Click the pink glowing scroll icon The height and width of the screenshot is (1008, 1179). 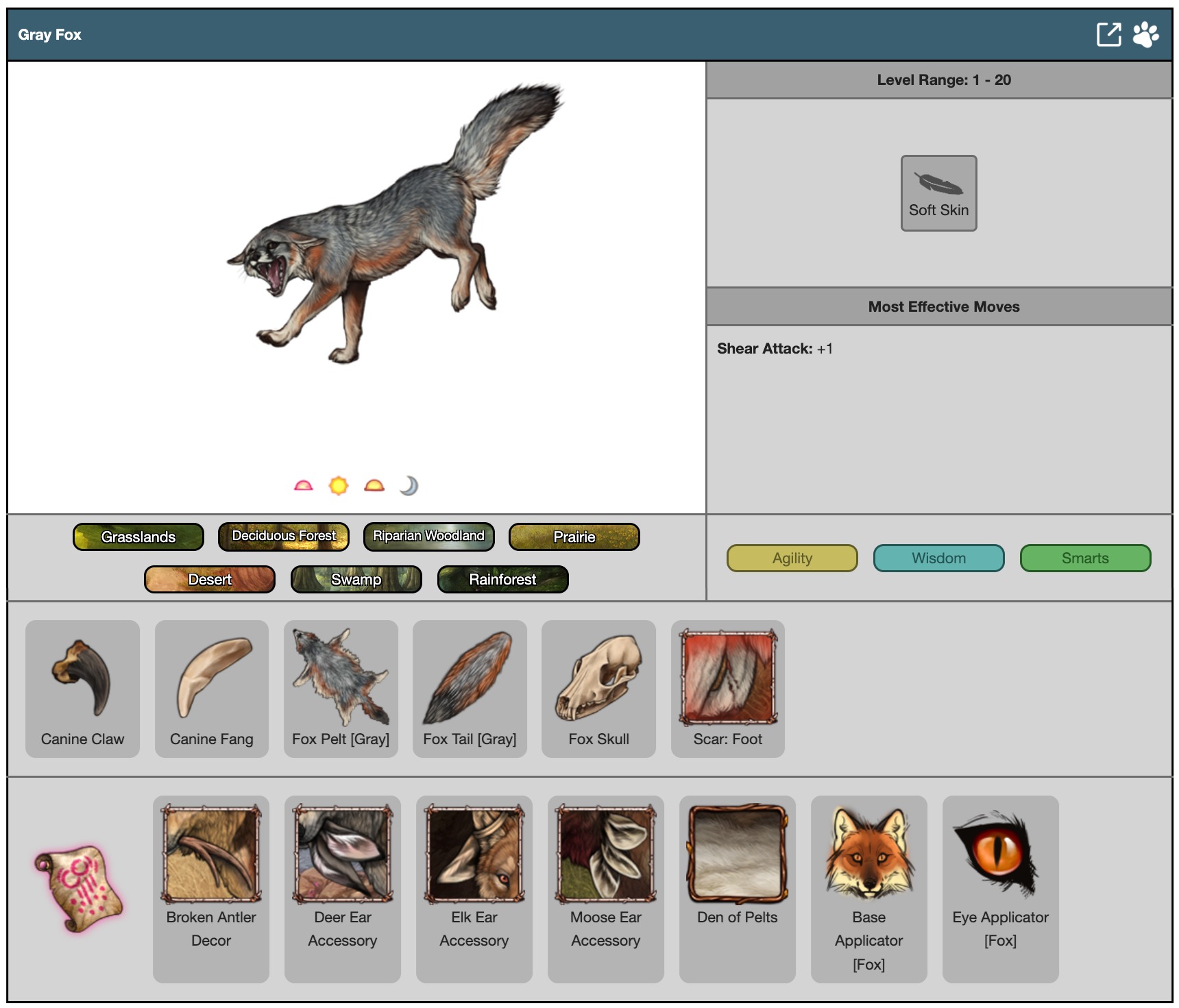click(80, 889)
